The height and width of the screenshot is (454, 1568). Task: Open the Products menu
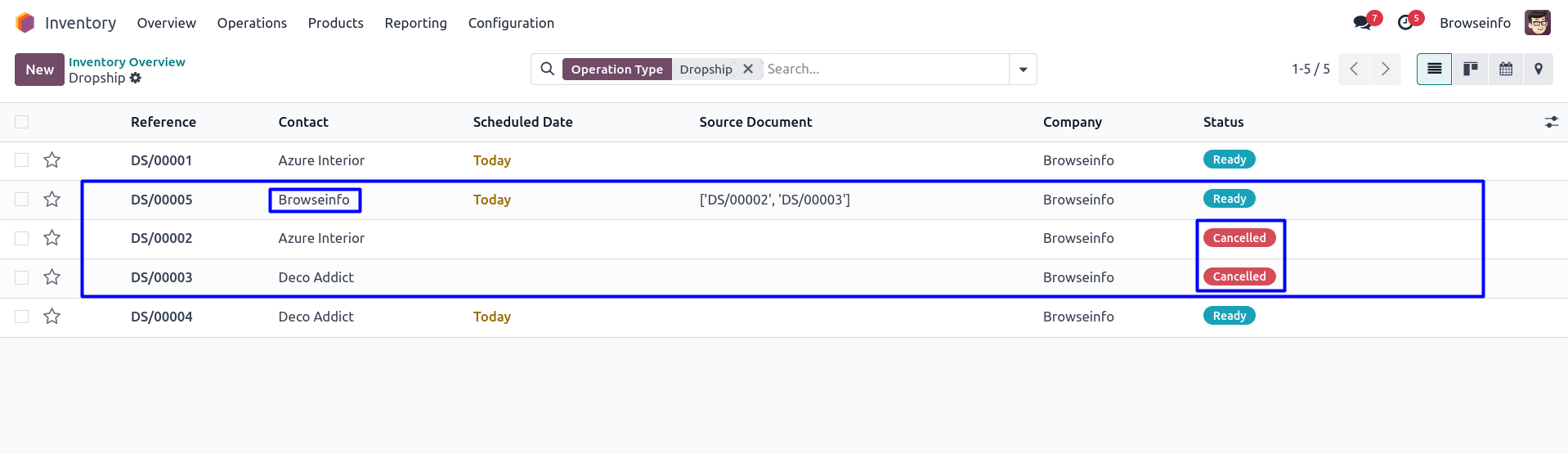click(x=335, y=23)
